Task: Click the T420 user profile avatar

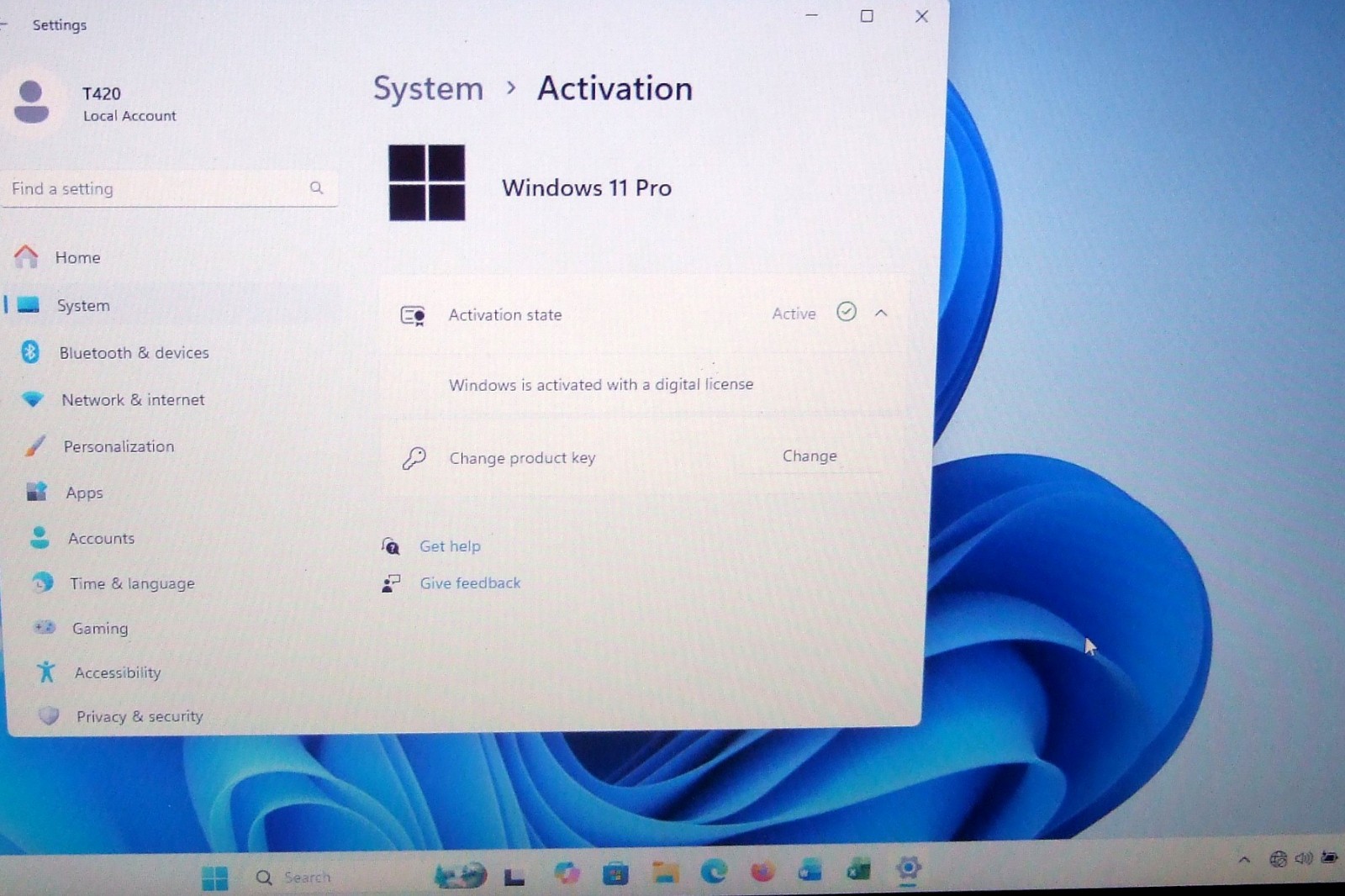Action: tap(31, 103)
